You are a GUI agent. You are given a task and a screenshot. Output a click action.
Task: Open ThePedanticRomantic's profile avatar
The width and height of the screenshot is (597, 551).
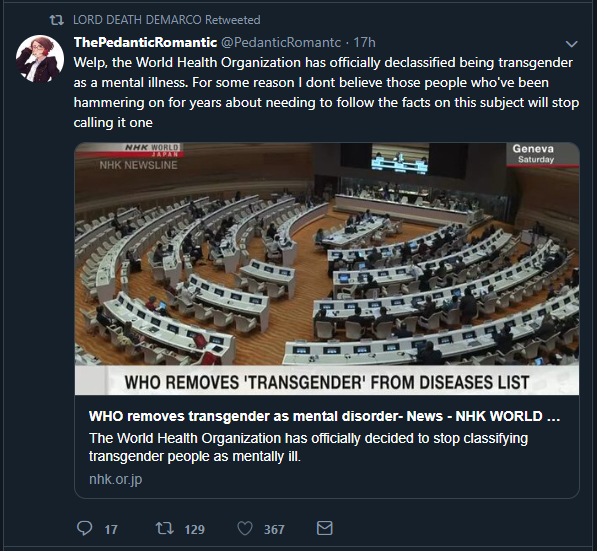(x=40, y=59)
